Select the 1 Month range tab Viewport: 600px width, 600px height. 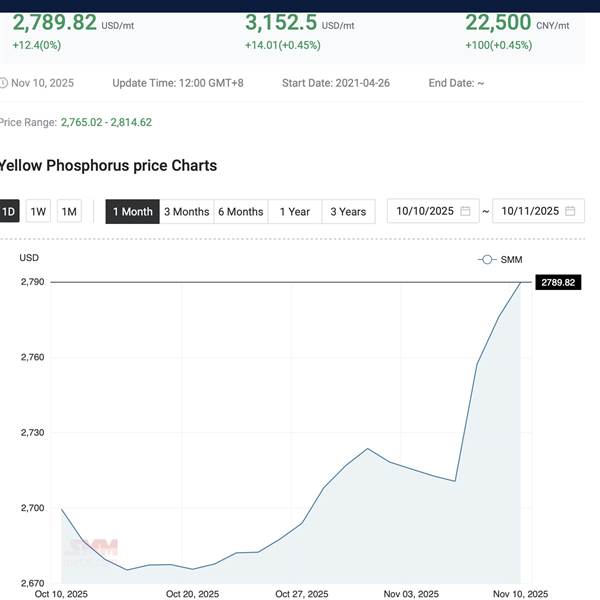tap(132, 211)
